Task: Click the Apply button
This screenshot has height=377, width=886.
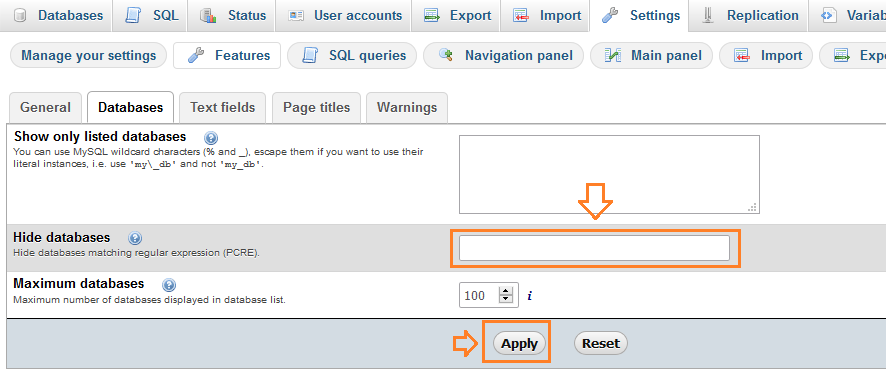Action: [519, 343]
